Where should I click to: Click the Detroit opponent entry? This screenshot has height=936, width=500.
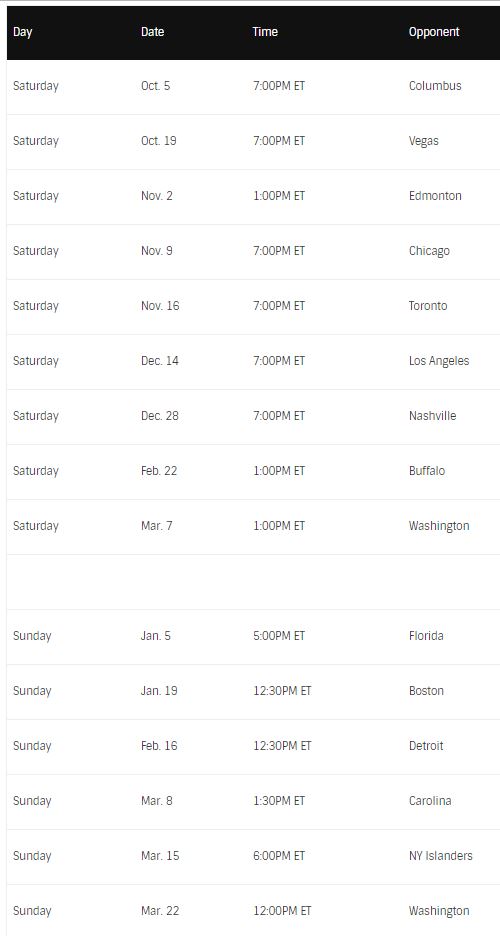point(426,746)
